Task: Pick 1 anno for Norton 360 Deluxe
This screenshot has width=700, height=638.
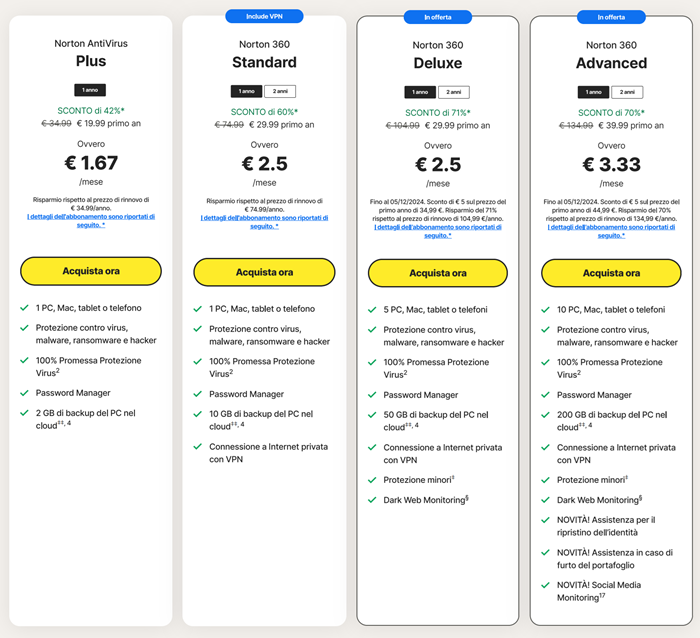Action: pyautogui.click(x=421, y=92)
